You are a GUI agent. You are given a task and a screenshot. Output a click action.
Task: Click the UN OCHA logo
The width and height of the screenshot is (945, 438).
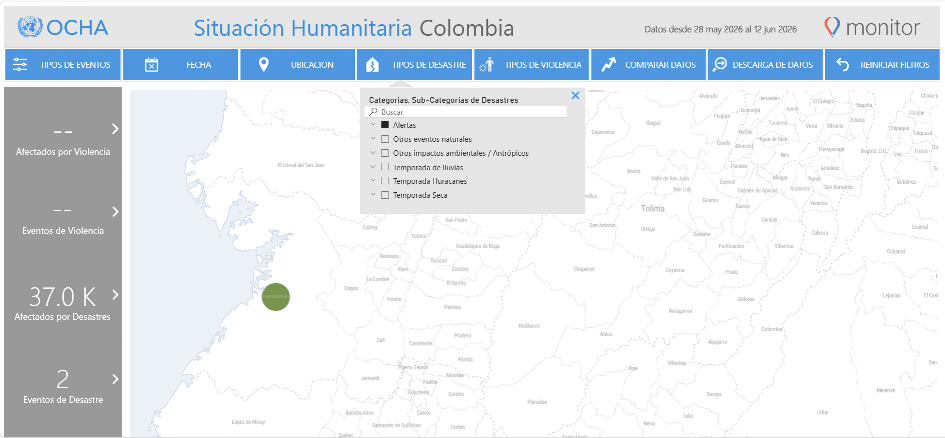coord(63,27)
